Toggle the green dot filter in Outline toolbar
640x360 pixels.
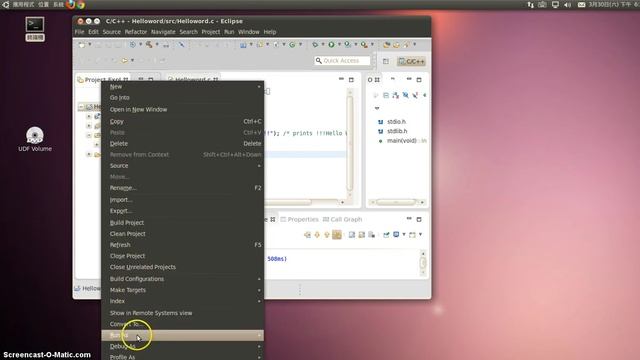coord(425,95)
